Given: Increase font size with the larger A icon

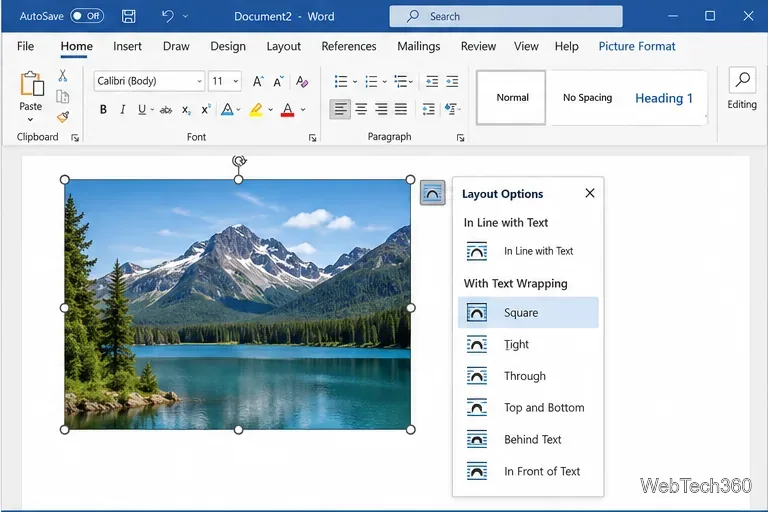Looking at the screenshot, I should coord(258,81).
